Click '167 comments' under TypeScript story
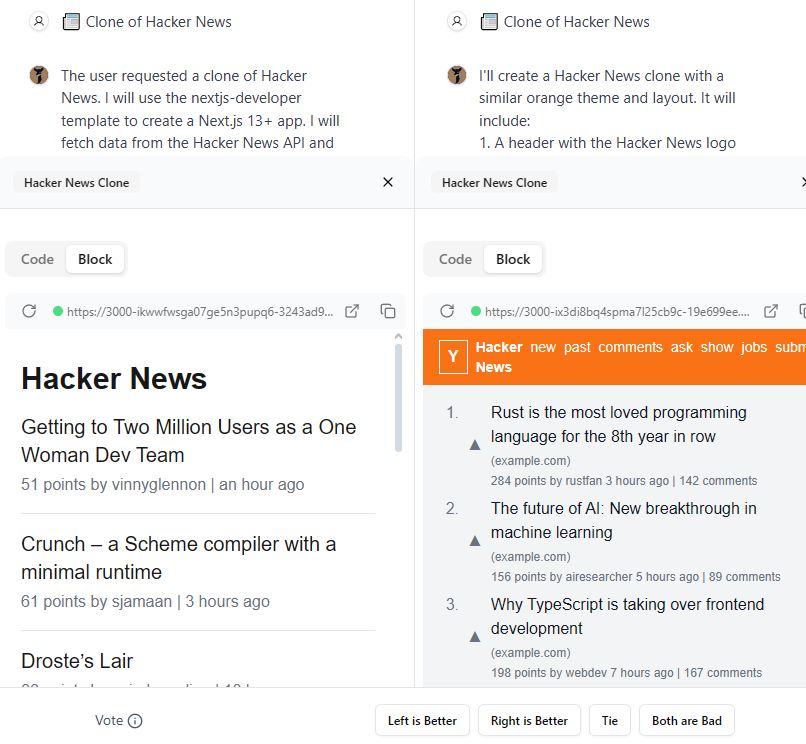Viewport: 806px width, 744px height. pos(723,673)
